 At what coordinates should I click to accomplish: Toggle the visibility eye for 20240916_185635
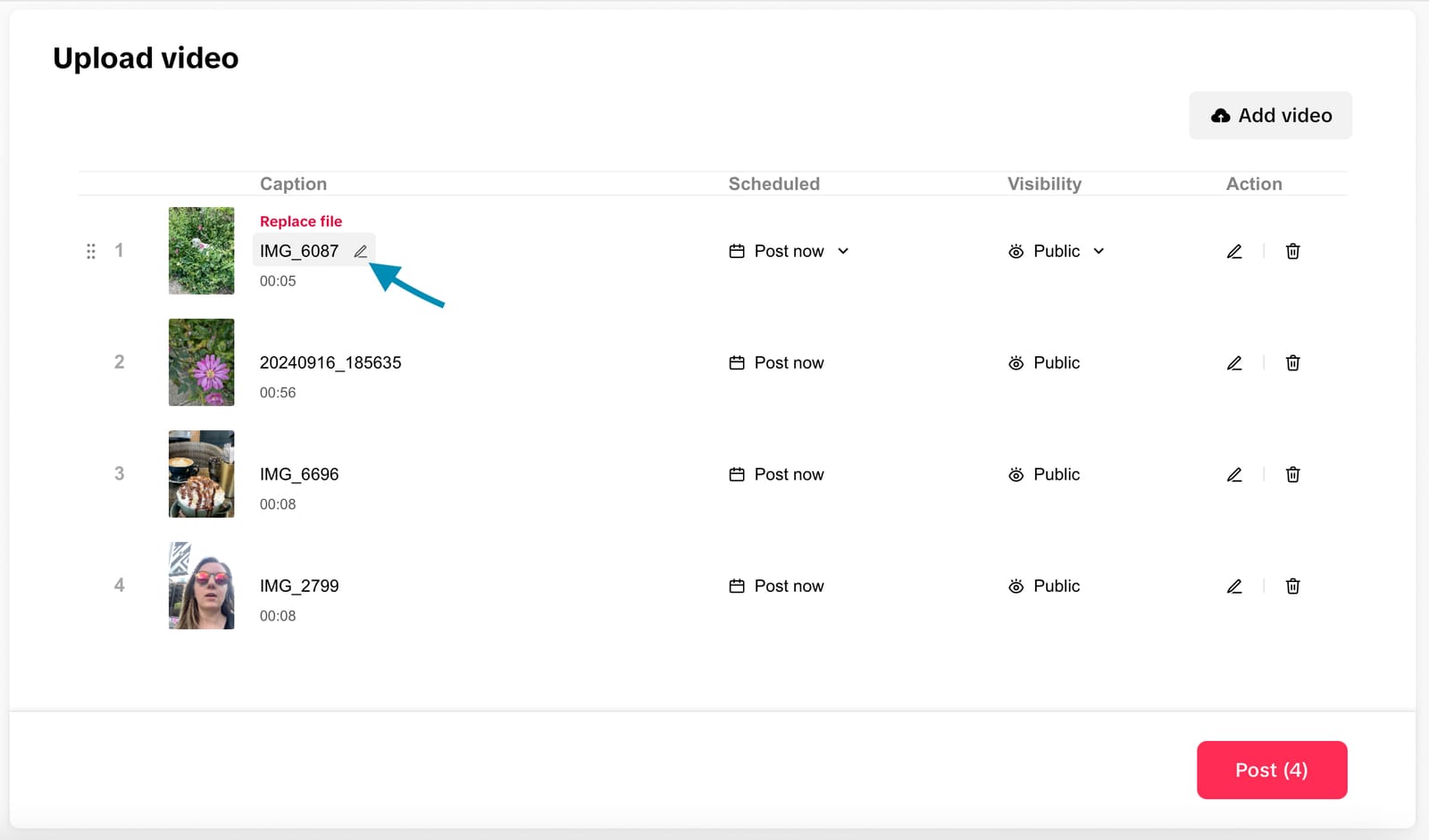point(1015,362)
